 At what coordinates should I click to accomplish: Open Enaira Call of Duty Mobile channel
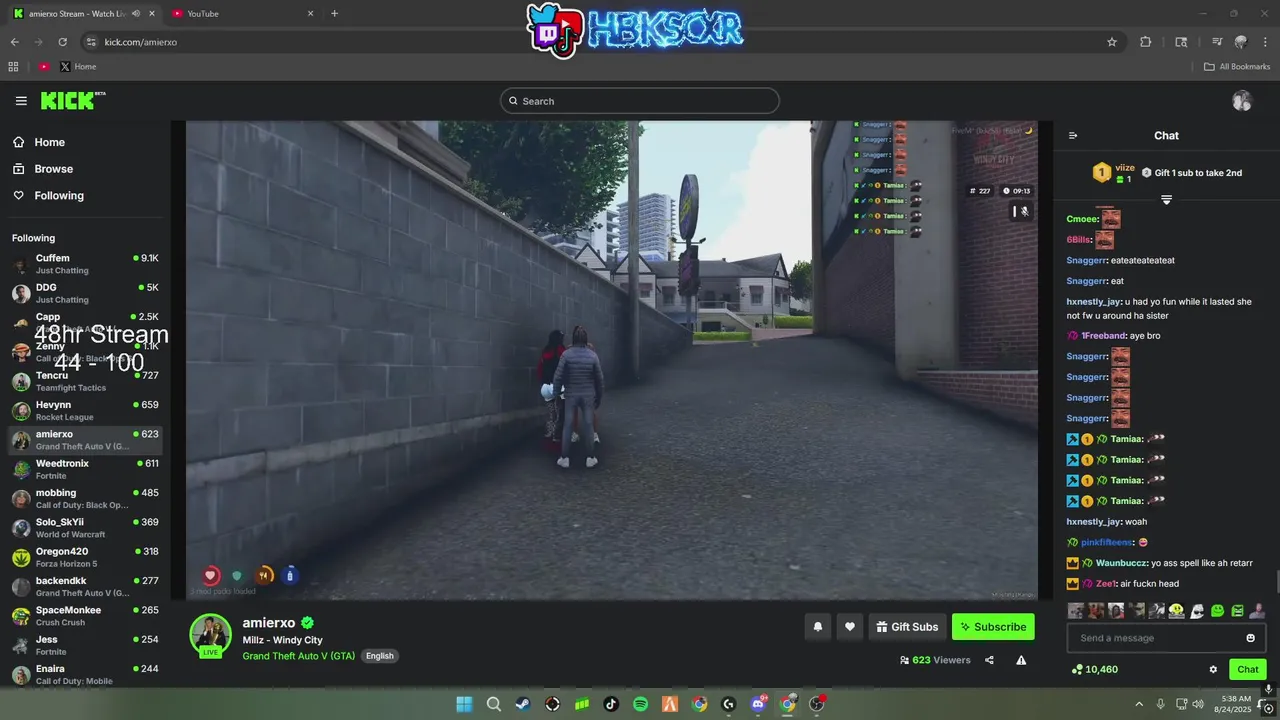pyautogui.click(x=85, y=674)
